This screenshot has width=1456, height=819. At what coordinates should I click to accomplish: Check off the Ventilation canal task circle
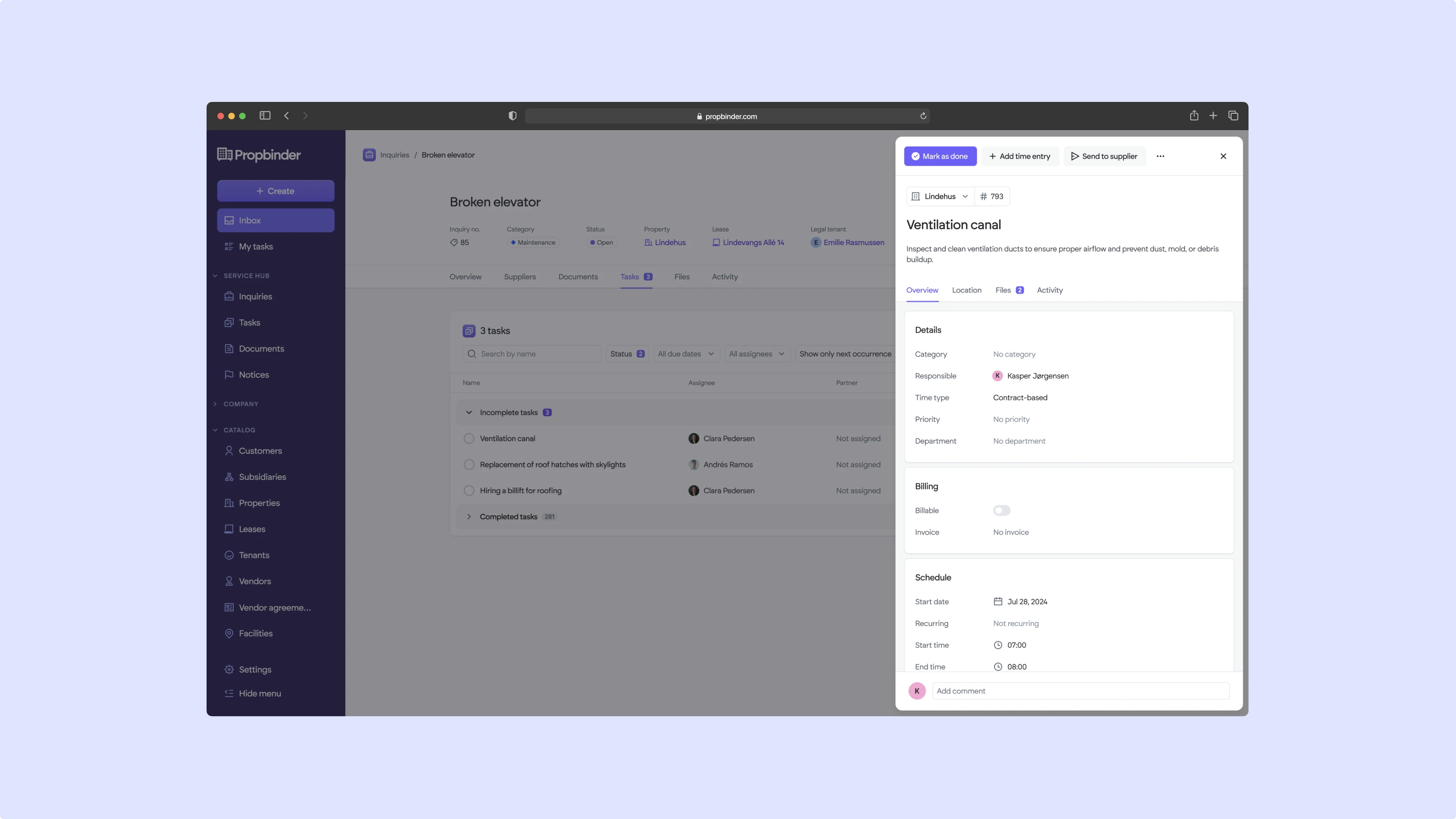coord(469,439)
